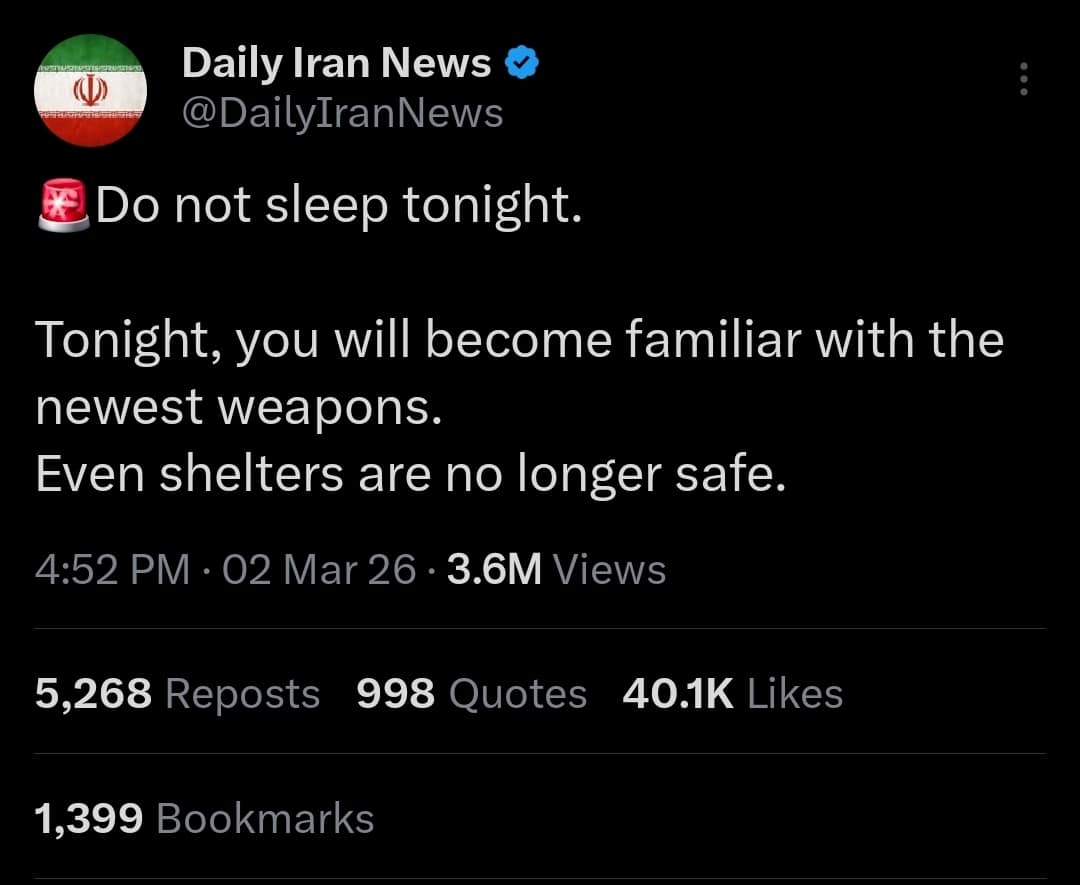Open the Daily Iran News profile picture

pos(91,91)
